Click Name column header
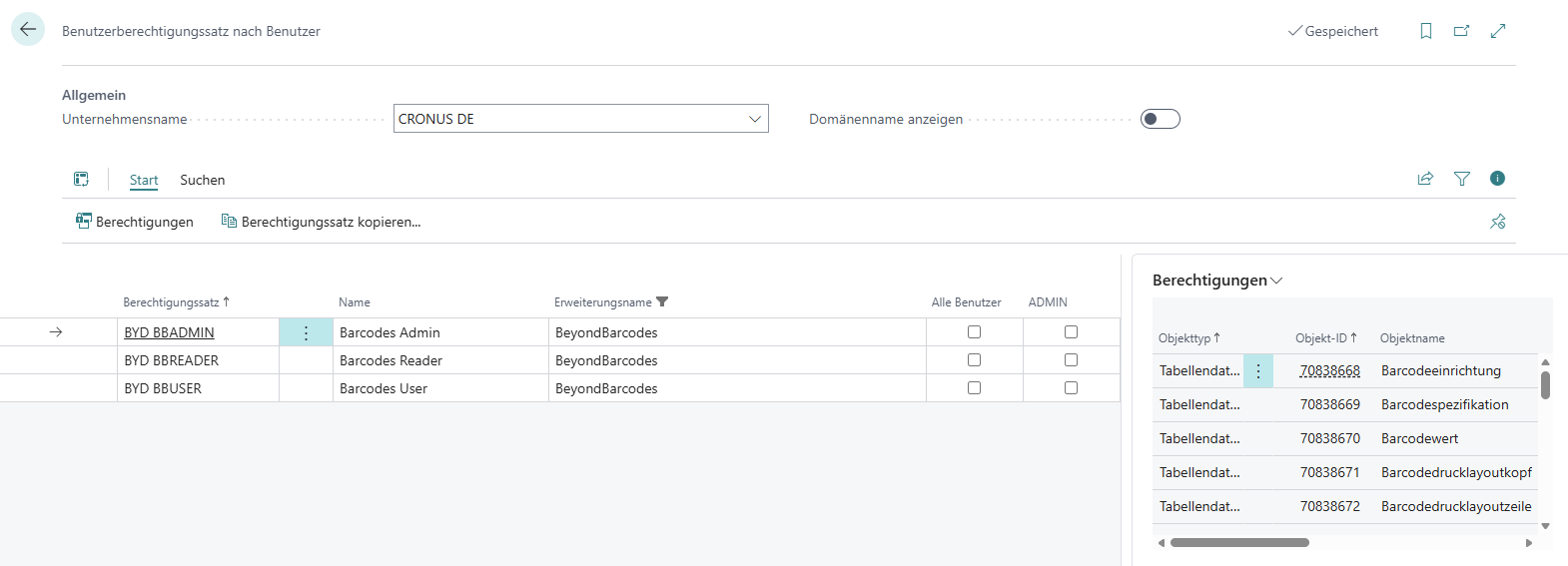 [x=355, y=301]
